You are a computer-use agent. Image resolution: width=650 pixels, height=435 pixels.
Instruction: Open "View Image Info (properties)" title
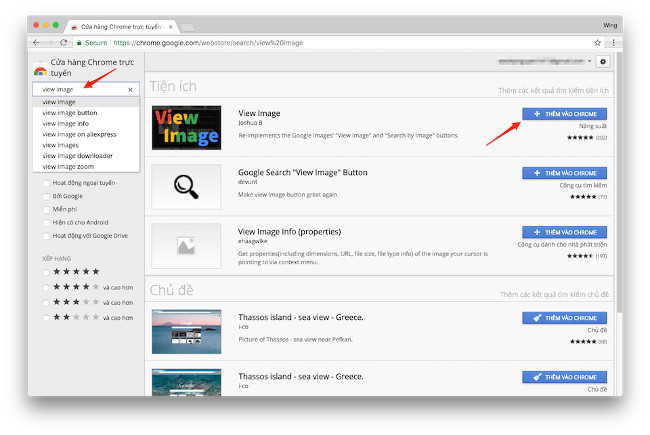click(x=289, y=232)
